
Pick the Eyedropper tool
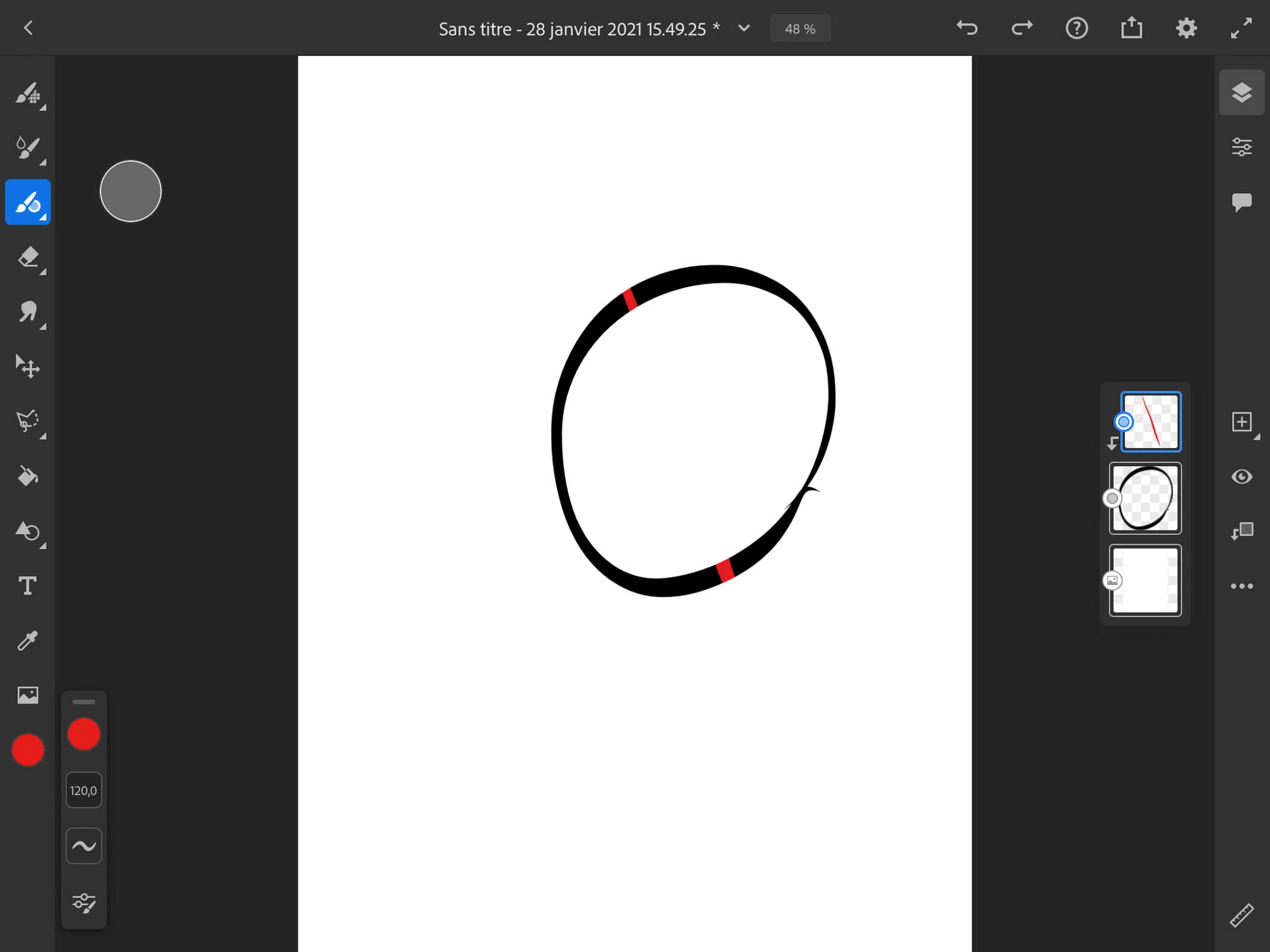pyautogui.click(x=27, y=640)
